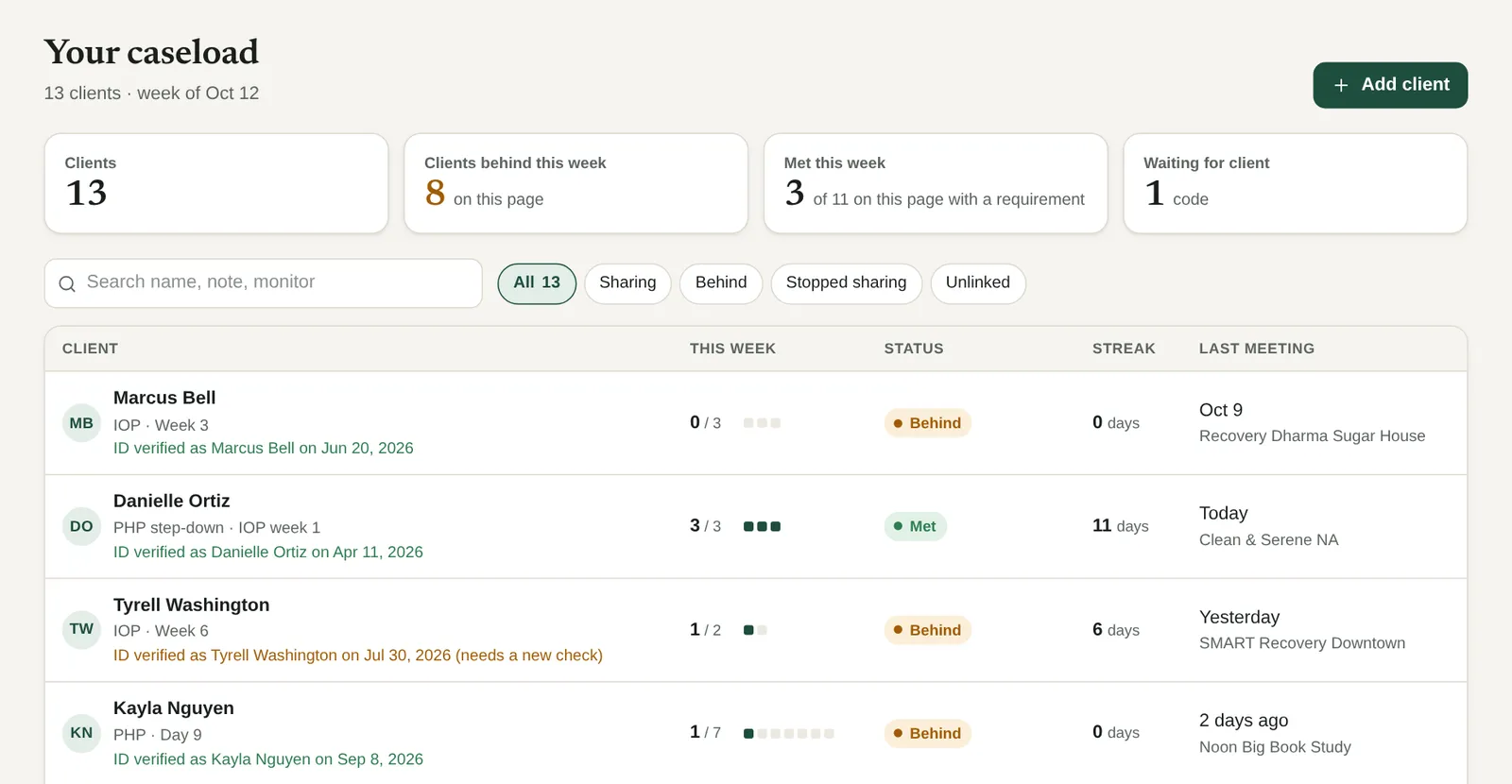Open Marcus Bell's MB avatar

[x=81, y=423]
